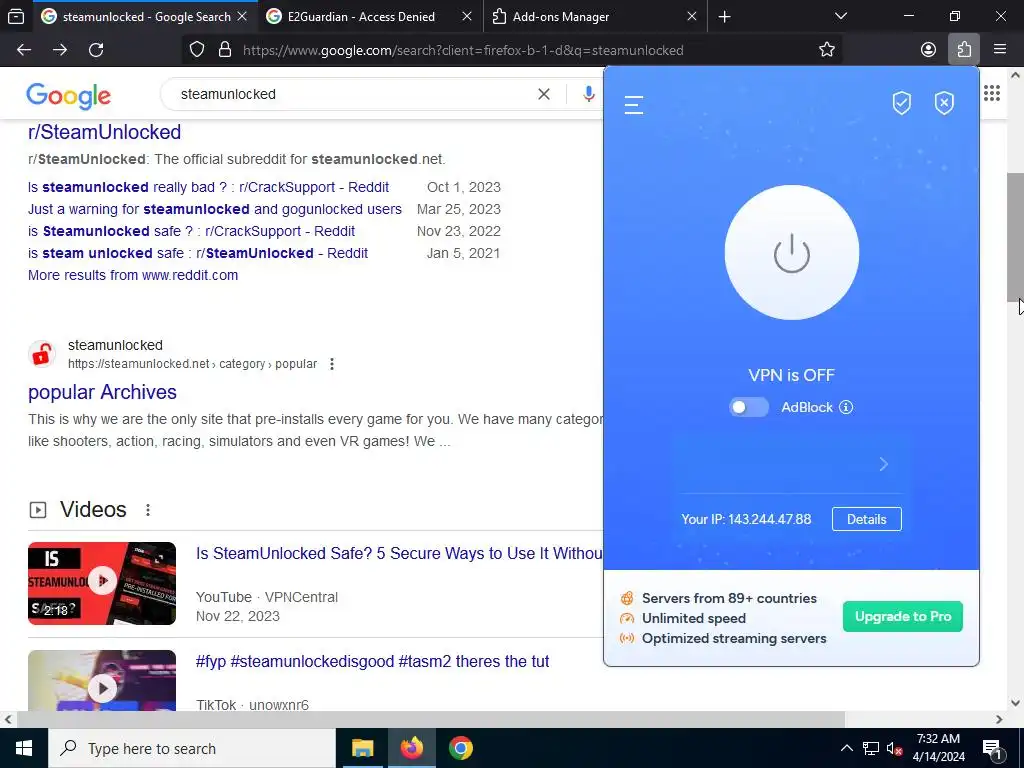Start voice search microphone
1024x768 pixels.
click(588, 94)
